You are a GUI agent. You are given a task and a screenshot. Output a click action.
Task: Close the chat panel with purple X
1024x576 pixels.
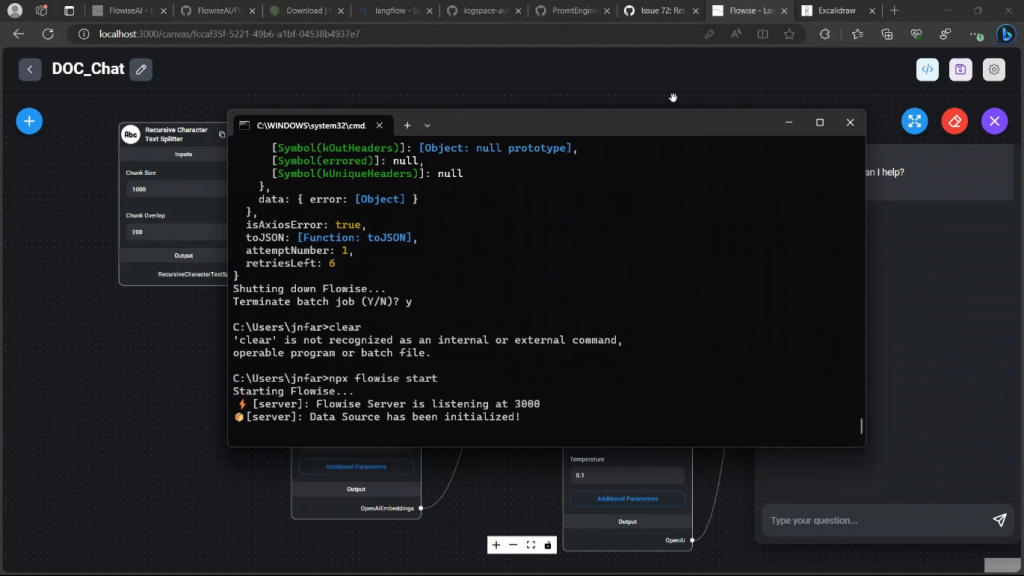[993, 121]
